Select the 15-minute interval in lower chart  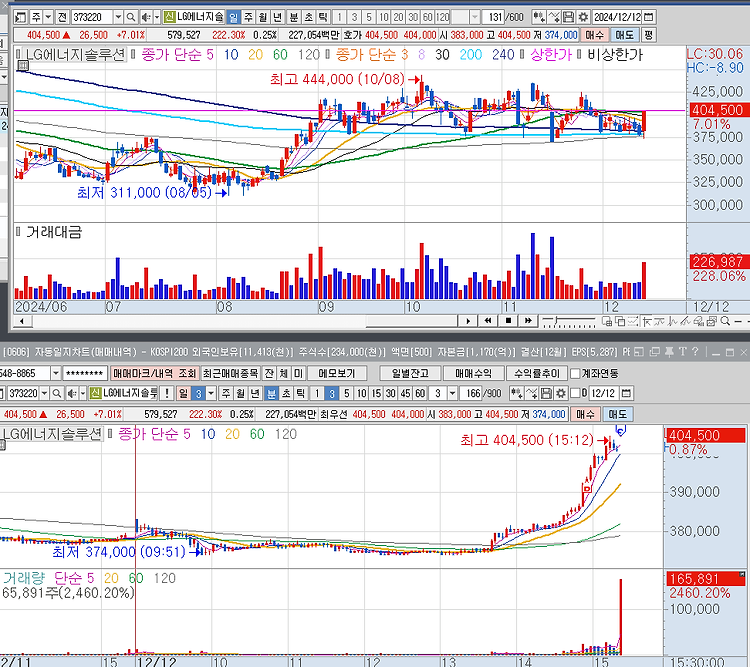tap(376, 393)
